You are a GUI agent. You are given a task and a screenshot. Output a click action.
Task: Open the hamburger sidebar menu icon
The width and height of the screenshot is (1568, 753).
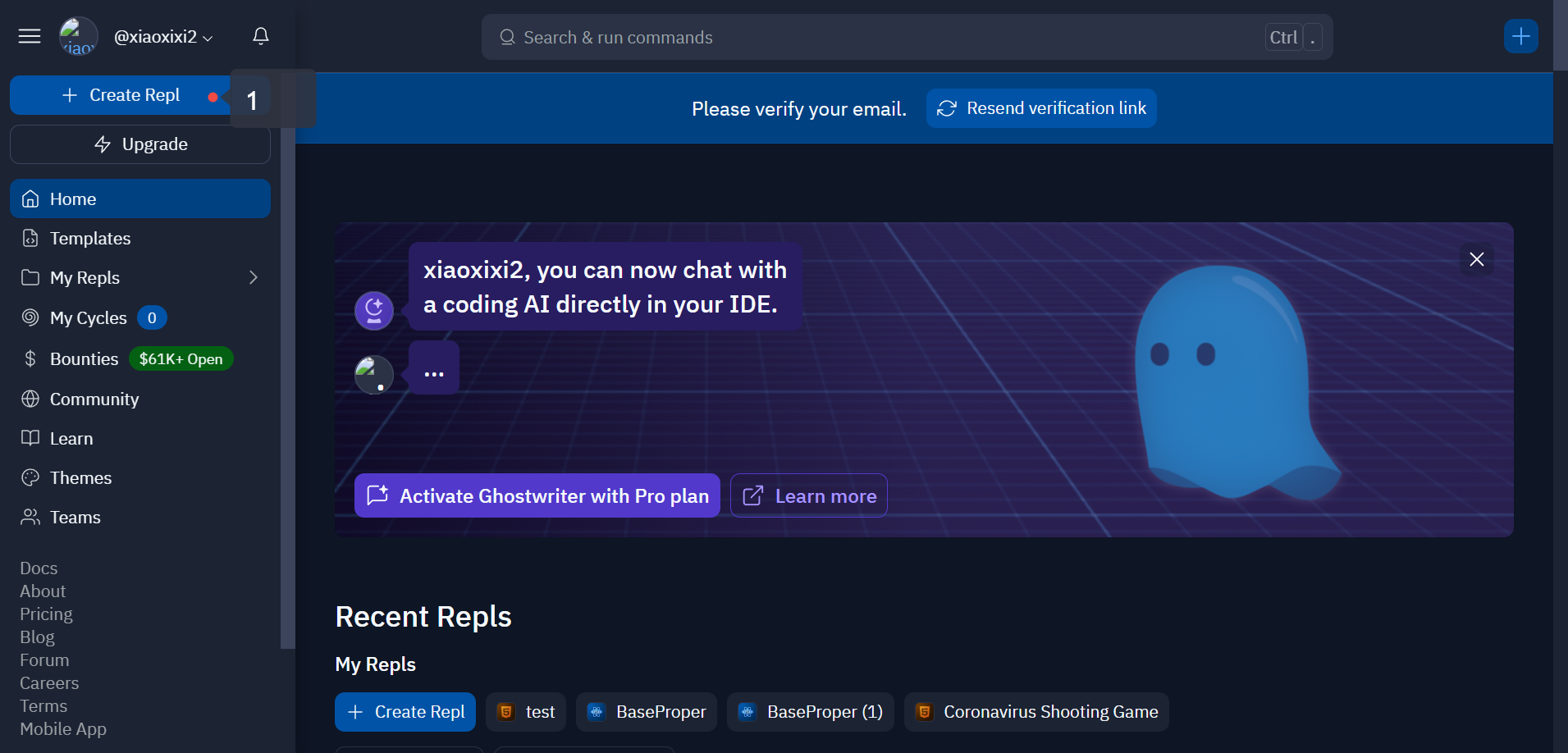30,36
